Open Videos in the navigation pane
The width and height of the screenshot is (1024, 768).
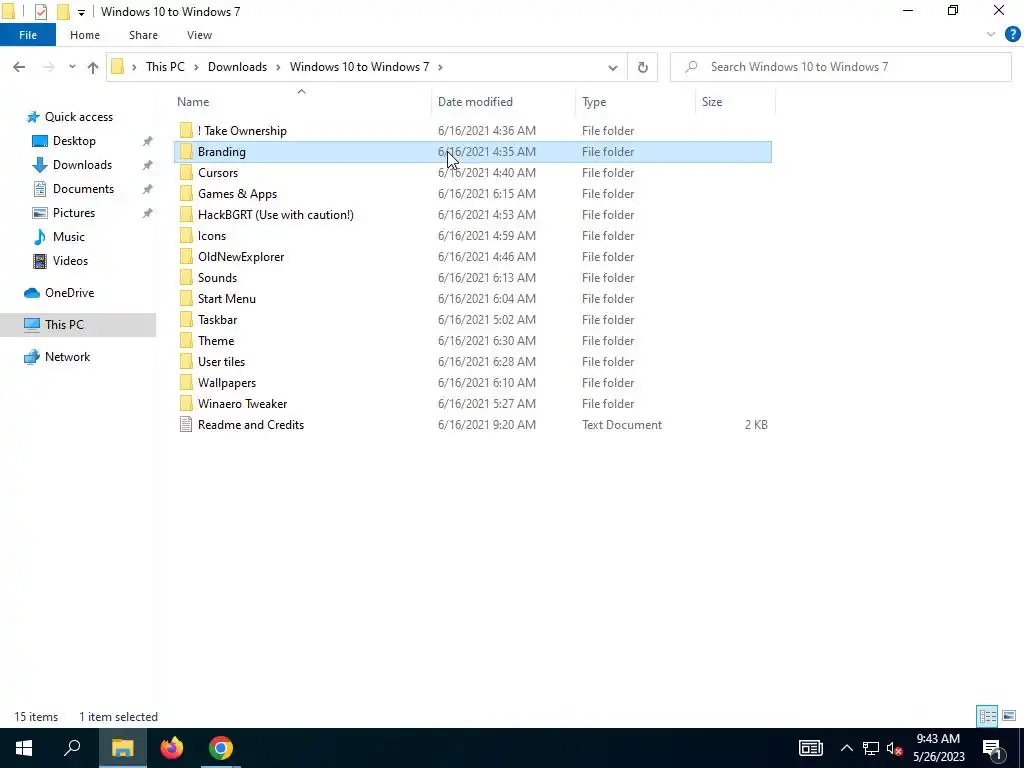point(70,261)
